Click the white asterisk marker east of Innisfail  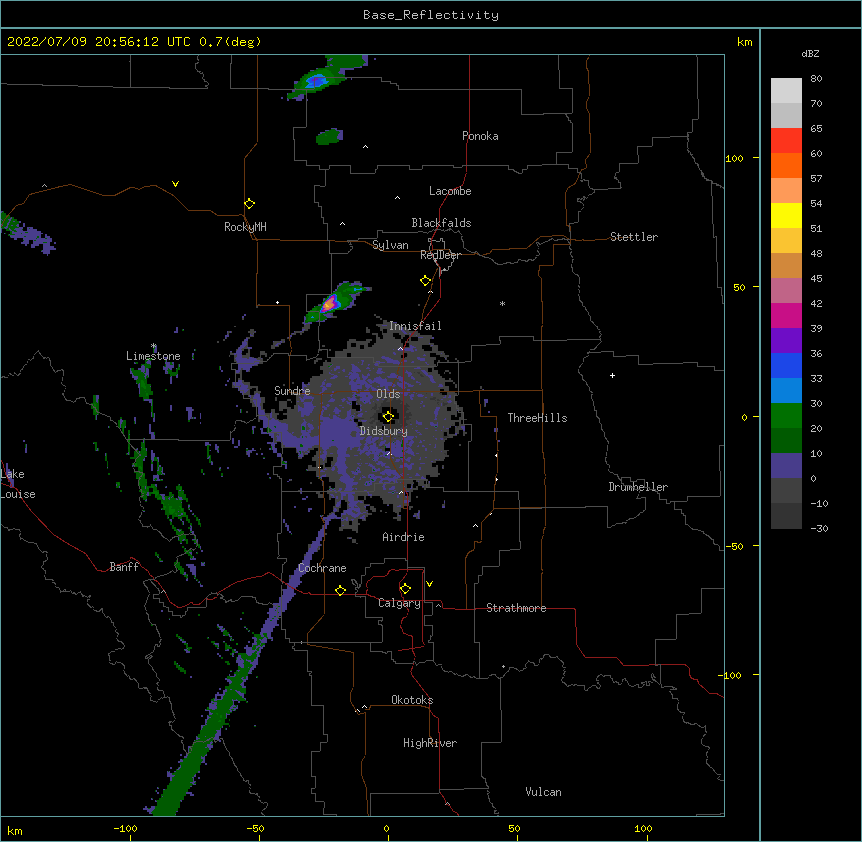(502, 303)
